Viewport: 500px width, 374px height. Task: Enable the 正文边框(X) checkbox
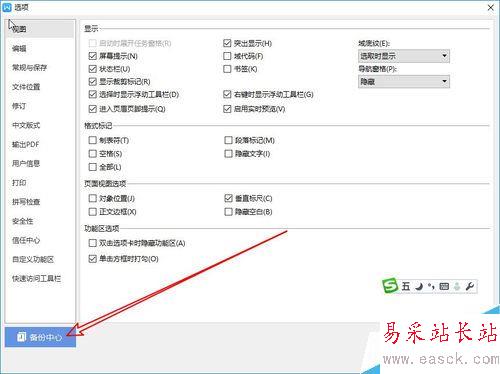pyautogui.click(x=93, y=212)
